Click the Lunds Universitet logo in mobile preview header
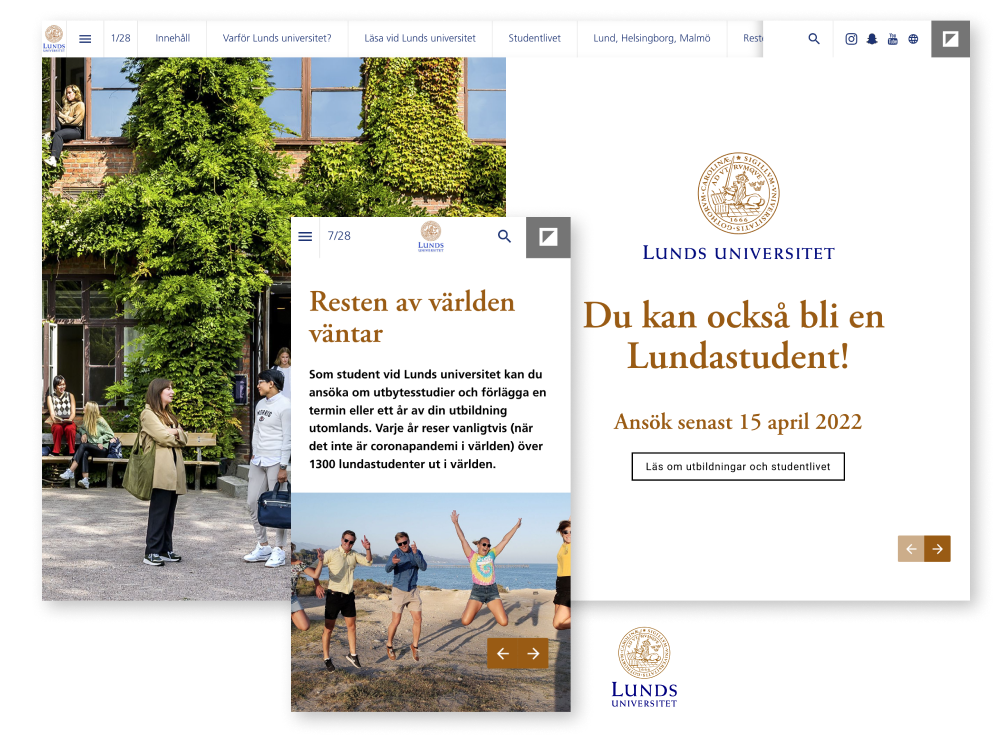Viewport: 995px width, 737px height. pos(430,238)
